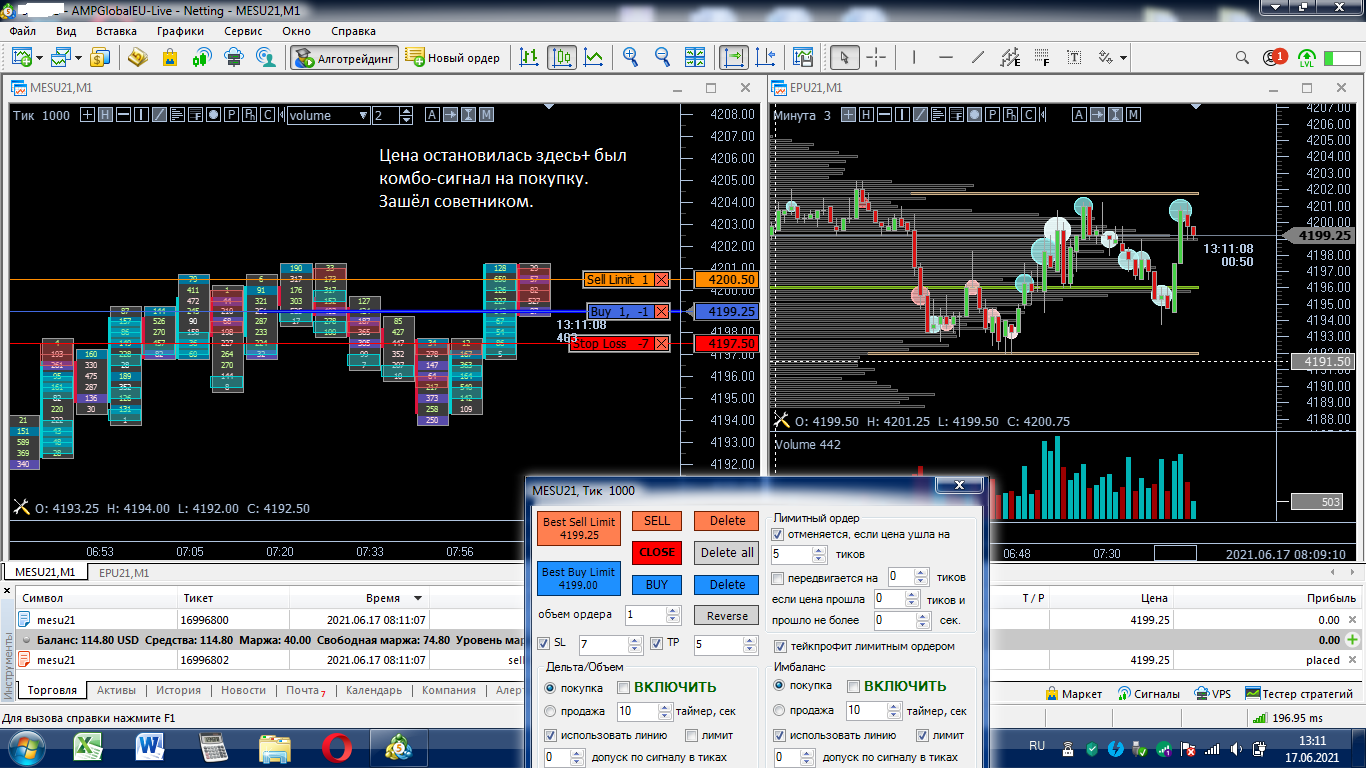Open the search magnifier in toolbar
Image resolution: width=1366 pixels, height=768 pixels.
tap(1242, 57)
